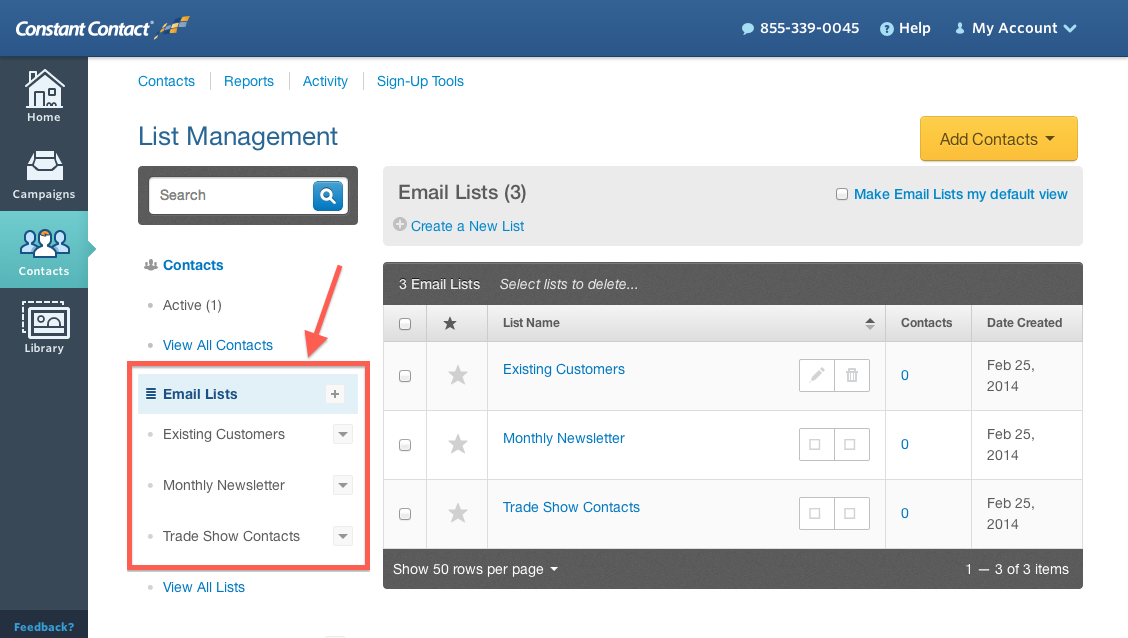Click the trash icon for Existing Customers
1128x638 pixels.
pos(852,375)
